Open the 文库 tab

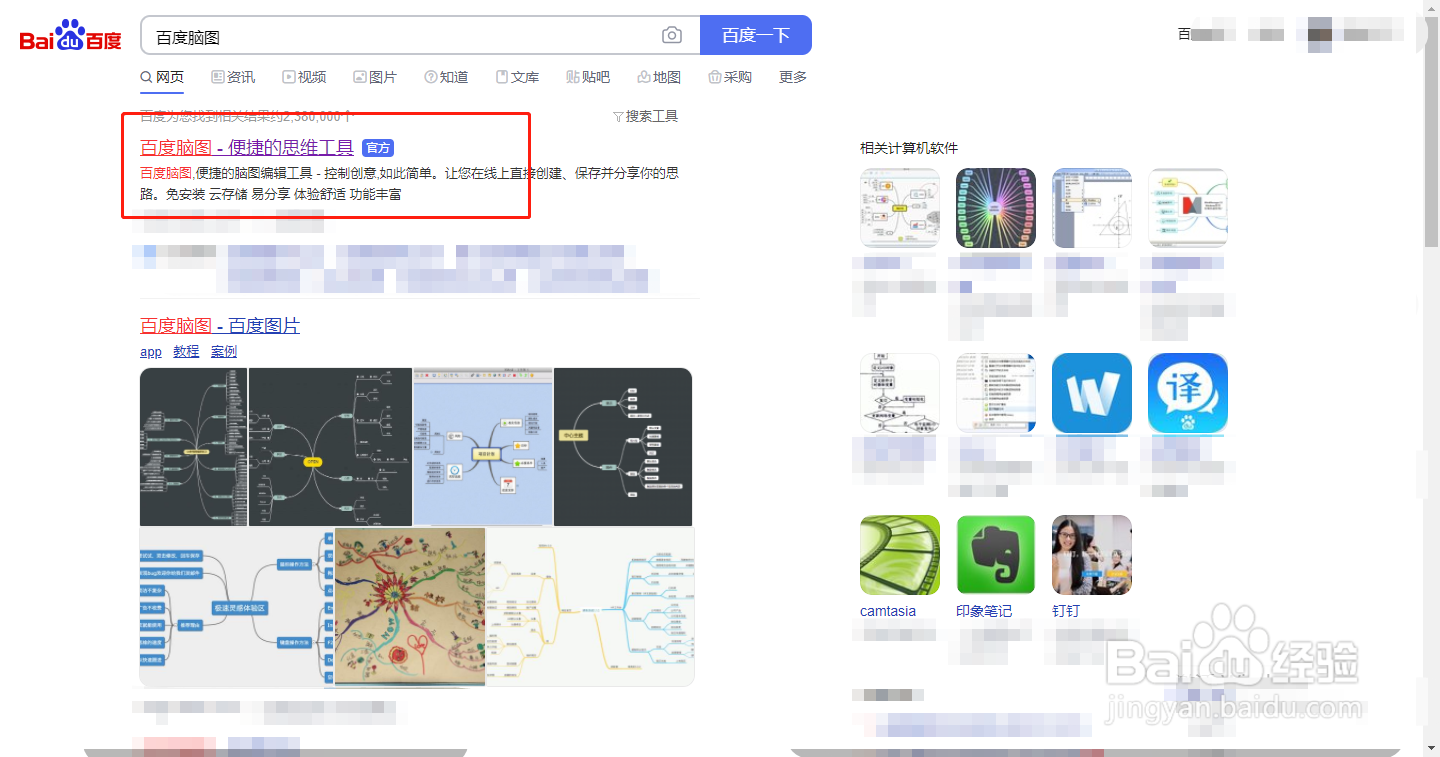pyautogui.click(x=517, y=77)
